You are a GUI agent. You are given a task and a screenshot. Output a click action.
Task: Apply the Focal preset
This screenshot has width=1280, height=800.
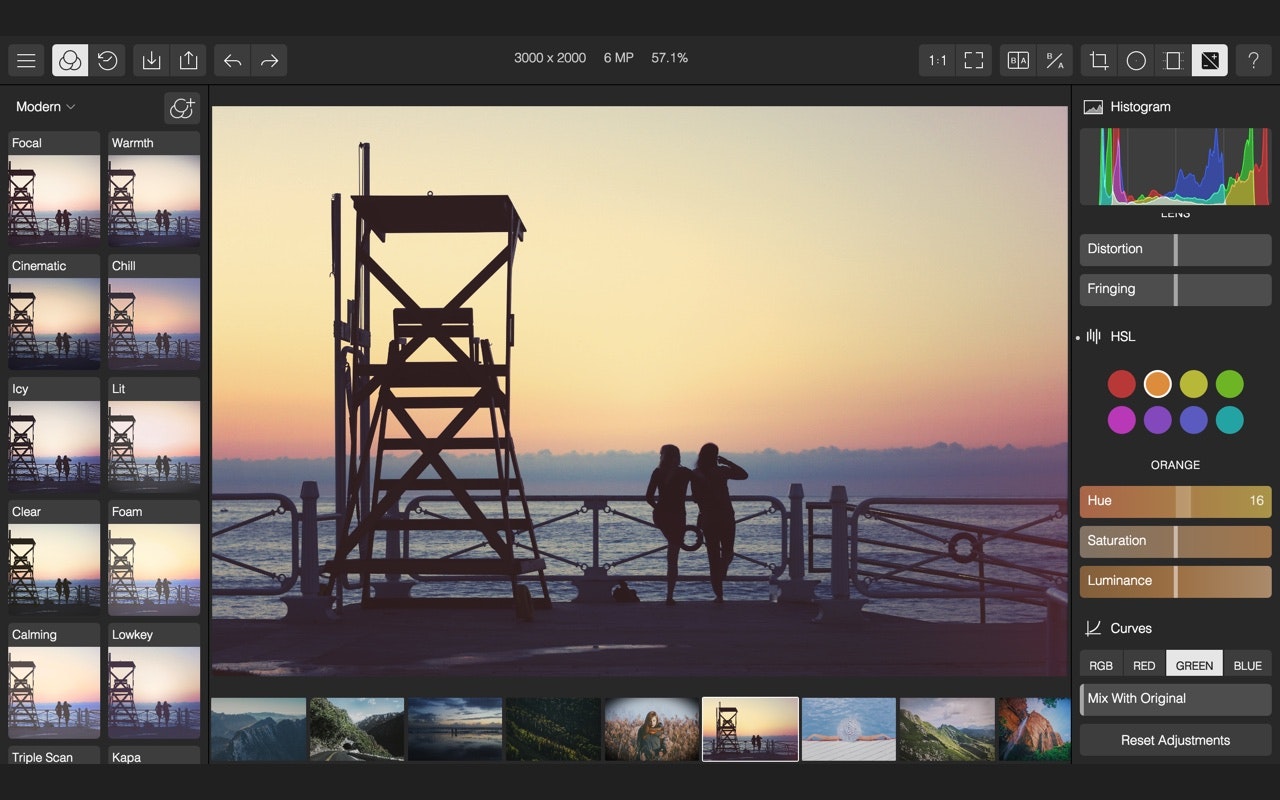point(54,189)
